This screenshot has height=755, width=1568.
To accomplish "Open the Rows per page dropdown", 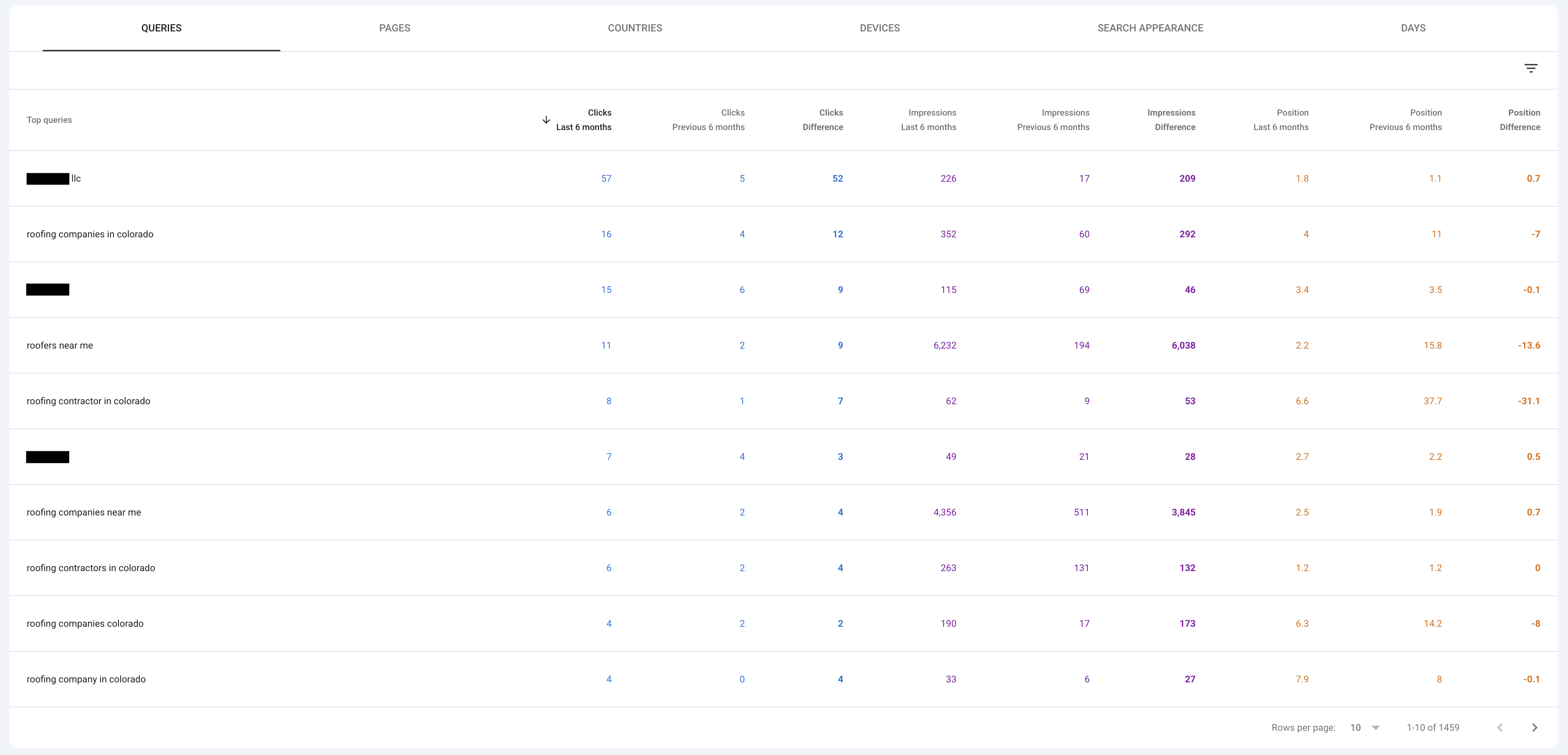I will pos(1365,728).
